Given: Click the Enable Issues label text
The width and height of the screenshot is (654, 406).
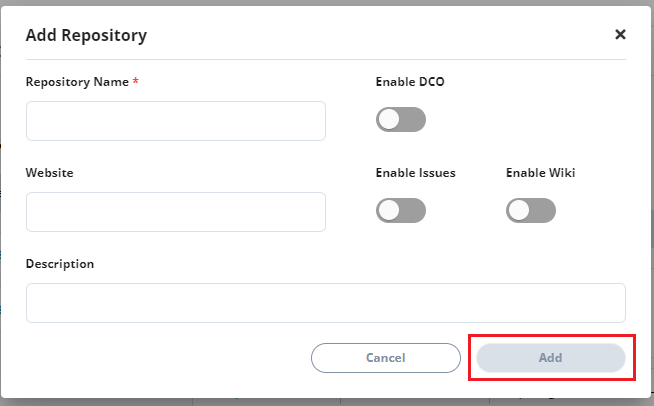Looking at the screenshot, I should (x=416, y=173).
